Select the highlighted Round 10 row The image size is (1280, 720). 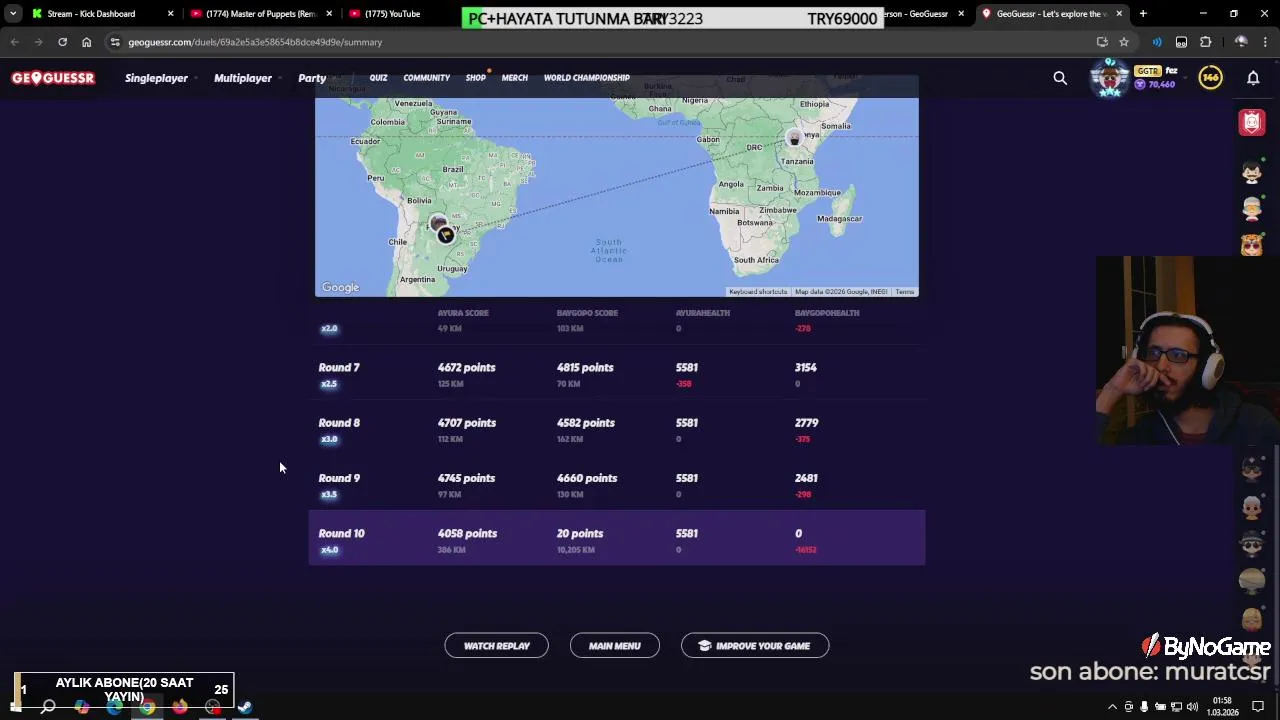(617, 538)
